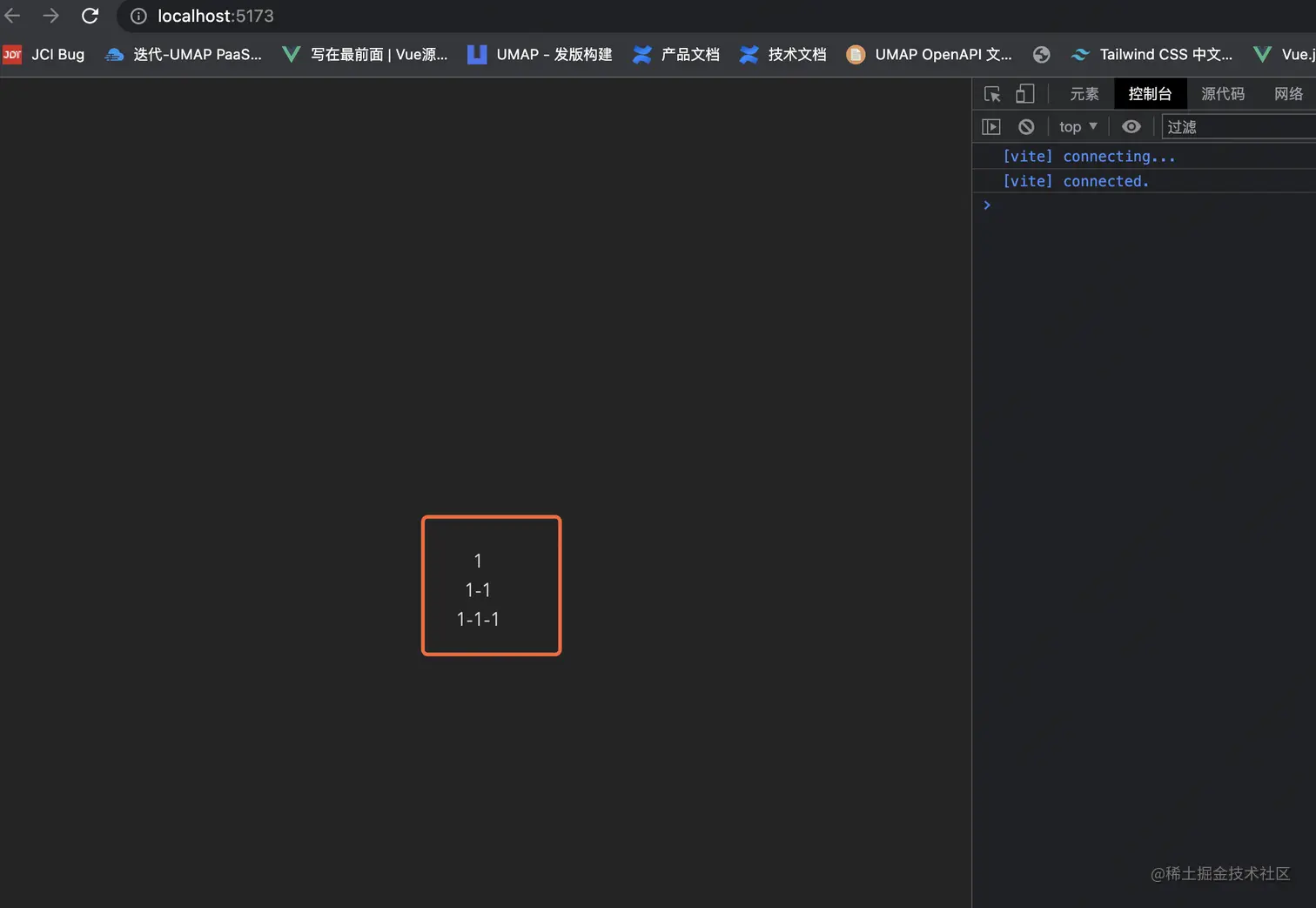Image resolution: width=1316 pixels, height=908 pixels.
Task: Click the console prompt chevron
Action: 987,205
